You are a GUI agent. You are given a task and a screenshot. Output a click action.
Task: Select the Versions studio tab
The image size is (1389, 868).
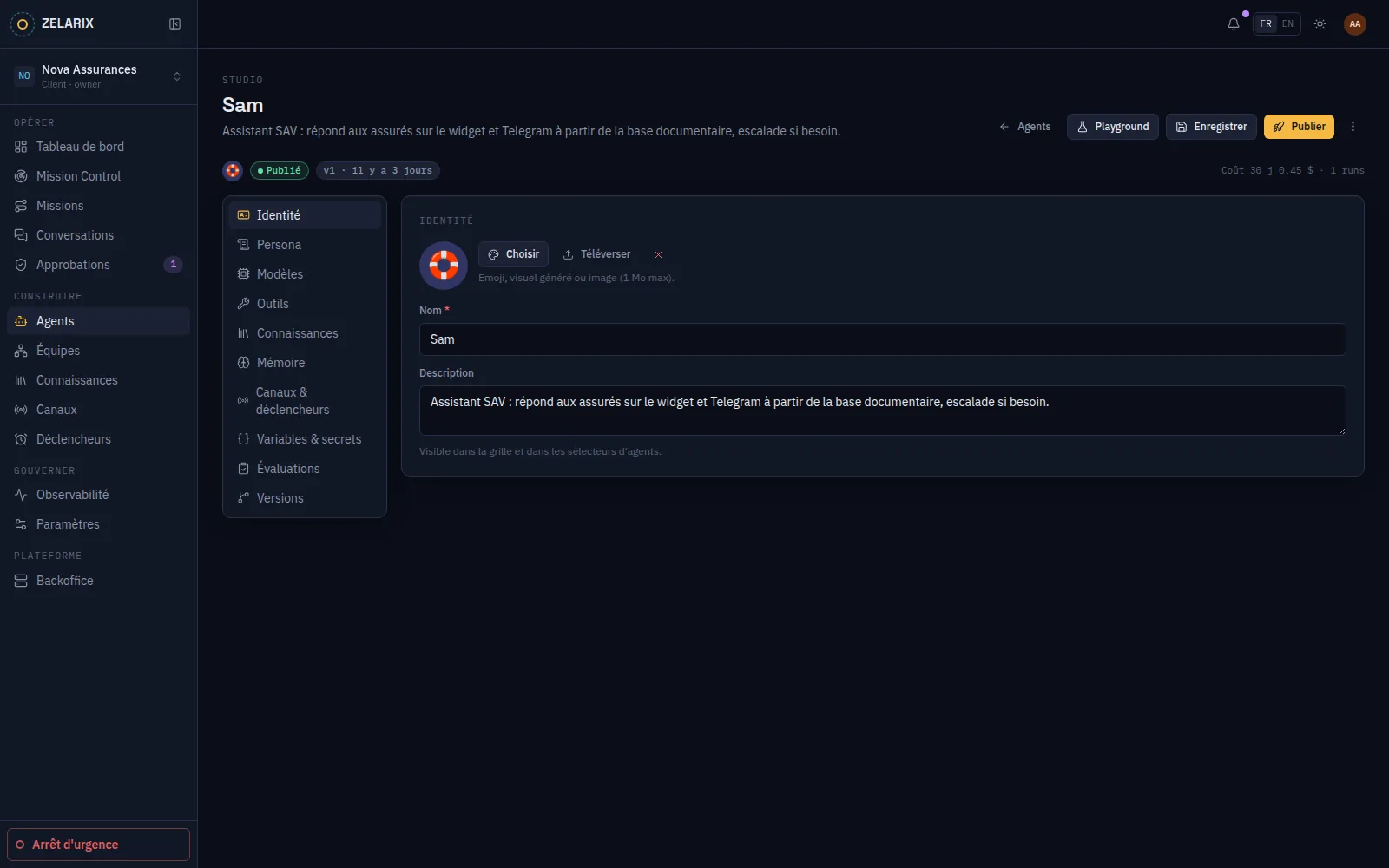pos(305,498)
